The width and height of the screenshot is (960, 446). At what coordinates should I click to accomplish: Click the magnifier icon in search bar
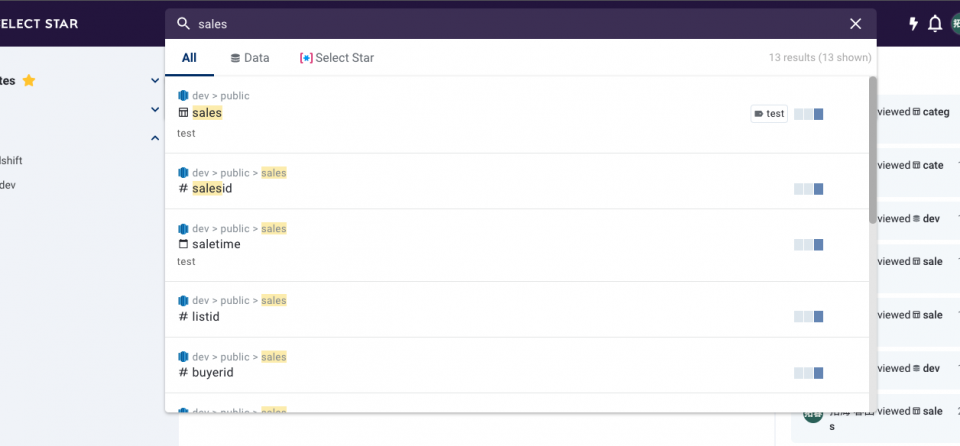pos(183,24)
